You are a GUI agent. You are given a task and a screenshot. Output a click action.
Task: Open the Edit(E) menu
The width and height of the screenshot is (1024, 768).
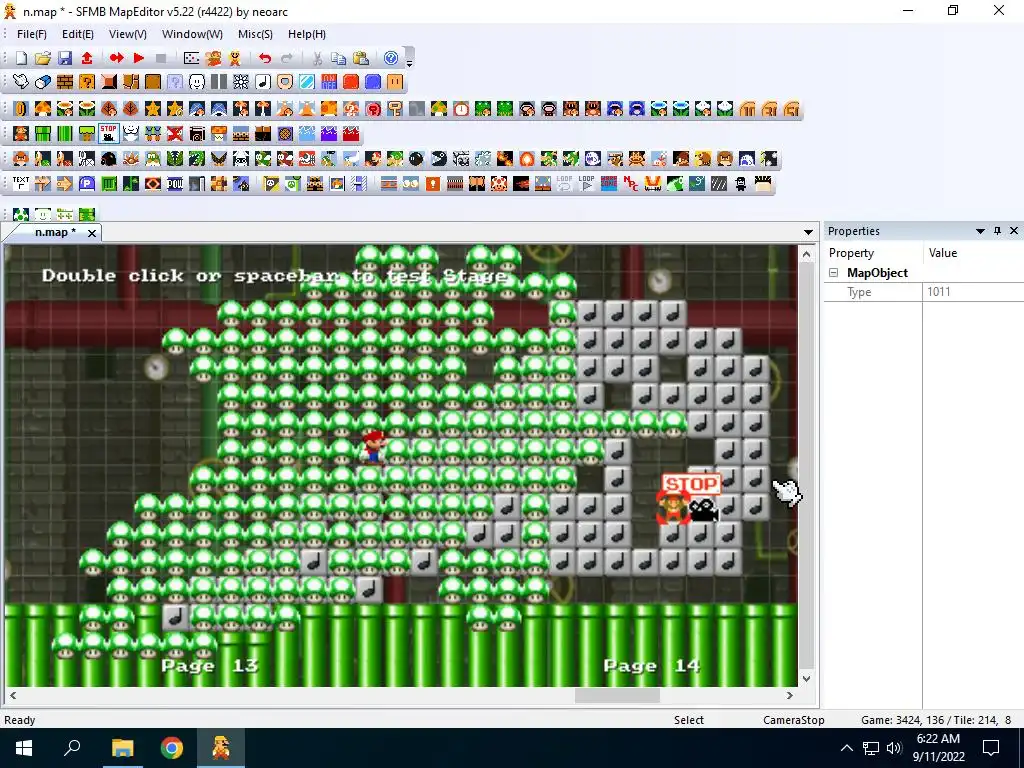tap(78, 34)
